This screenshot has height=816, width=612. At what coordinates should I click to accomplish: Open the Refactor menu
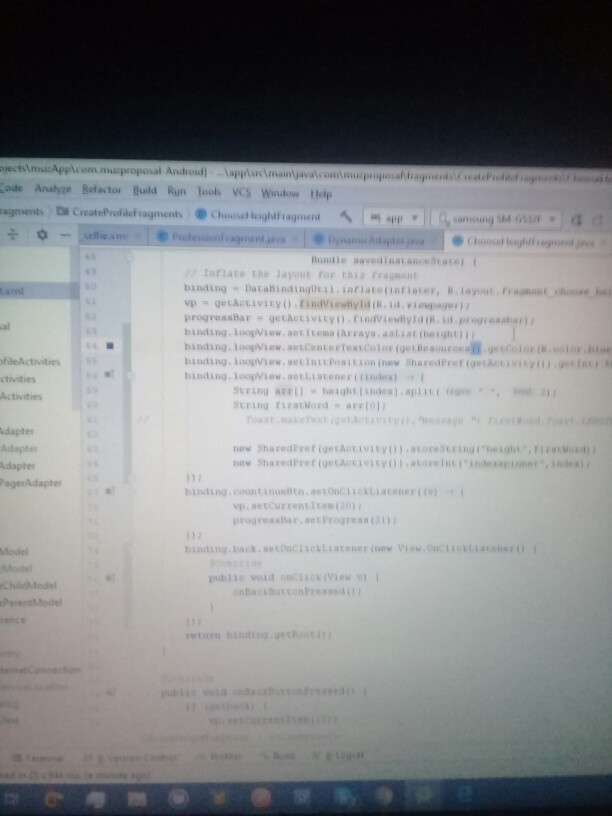(101, 190)
